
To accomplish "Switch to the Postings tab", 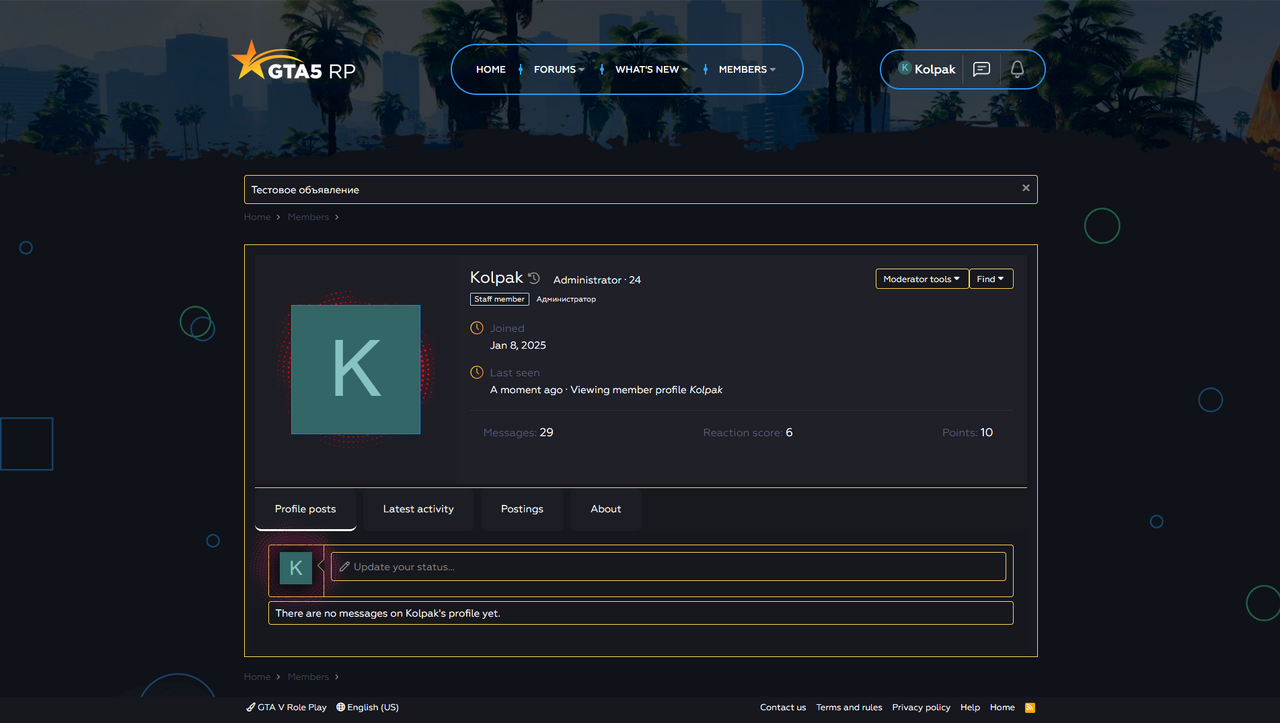I will [x=522, y=509].
